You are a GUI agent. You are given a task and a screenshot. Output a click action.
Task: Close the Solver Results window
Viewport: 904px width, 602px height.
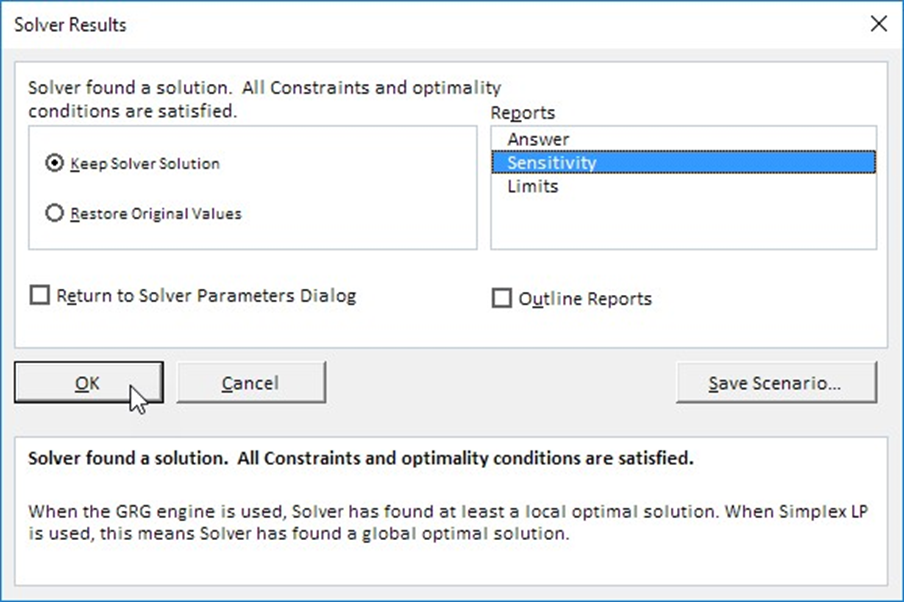pos(878,23)
